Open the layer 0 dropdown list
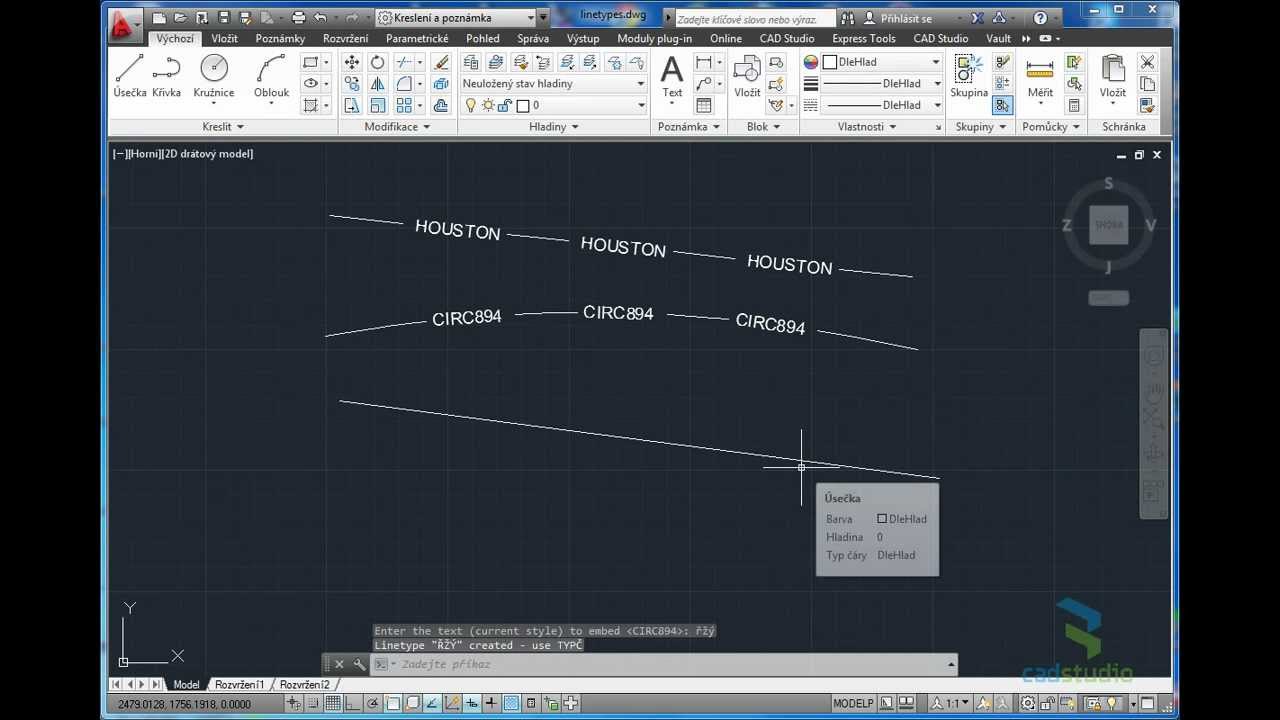The width and height of the screenshot is (1280, 720). coord(554,105)
